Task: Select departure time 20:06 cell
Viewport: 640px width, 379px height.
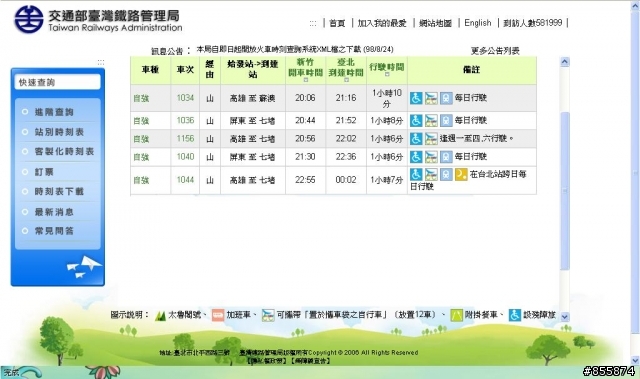Action: (305, 98)
